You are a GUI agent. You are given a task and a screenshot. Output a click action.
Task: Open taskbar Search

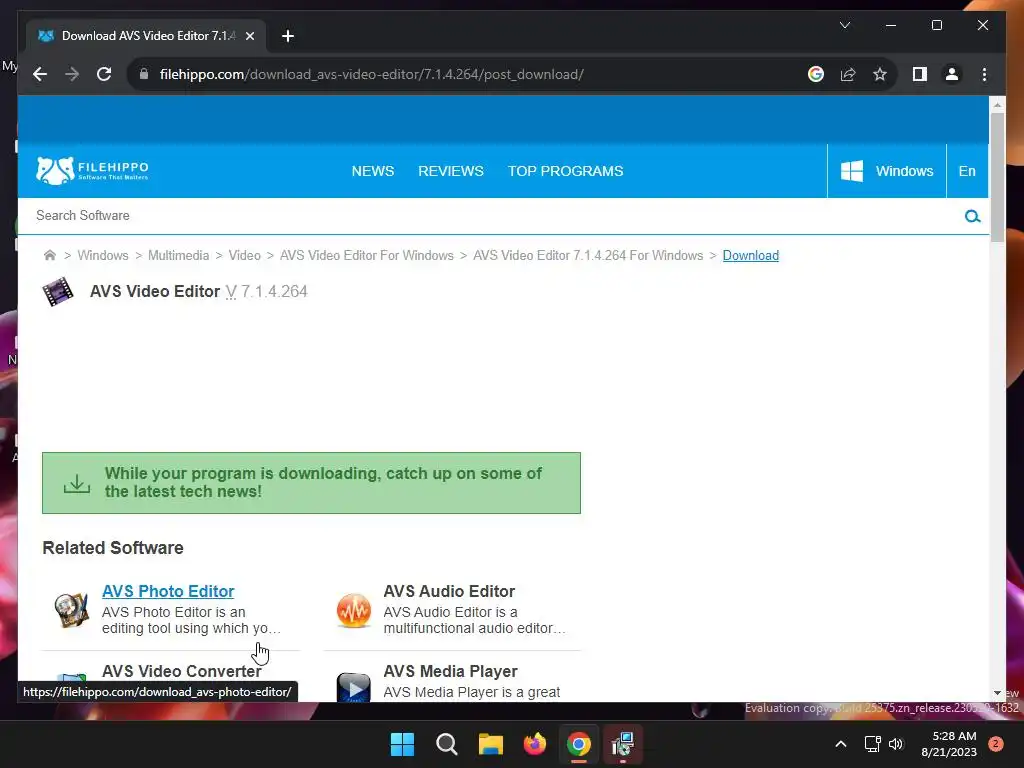447,744
